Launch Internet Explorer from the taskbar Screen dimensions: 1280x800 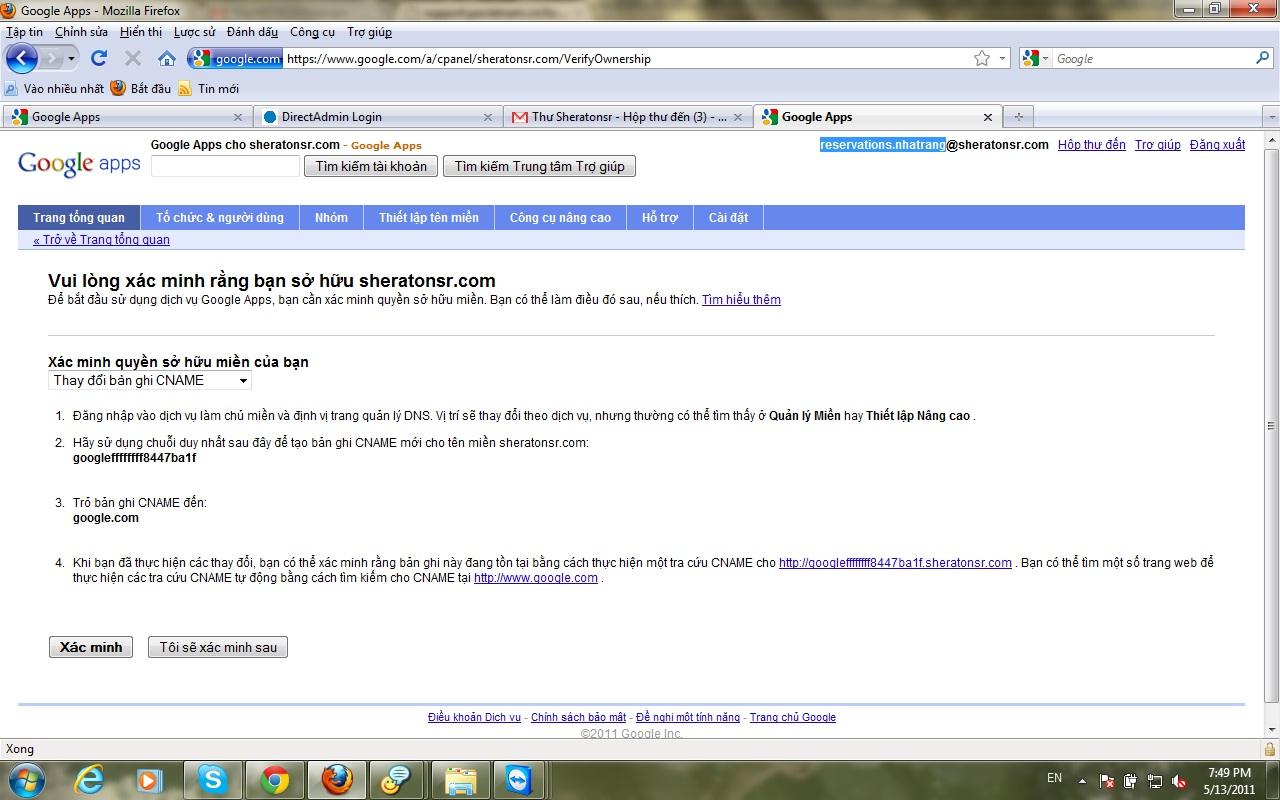pyautogui.click(x=89, y=780)
